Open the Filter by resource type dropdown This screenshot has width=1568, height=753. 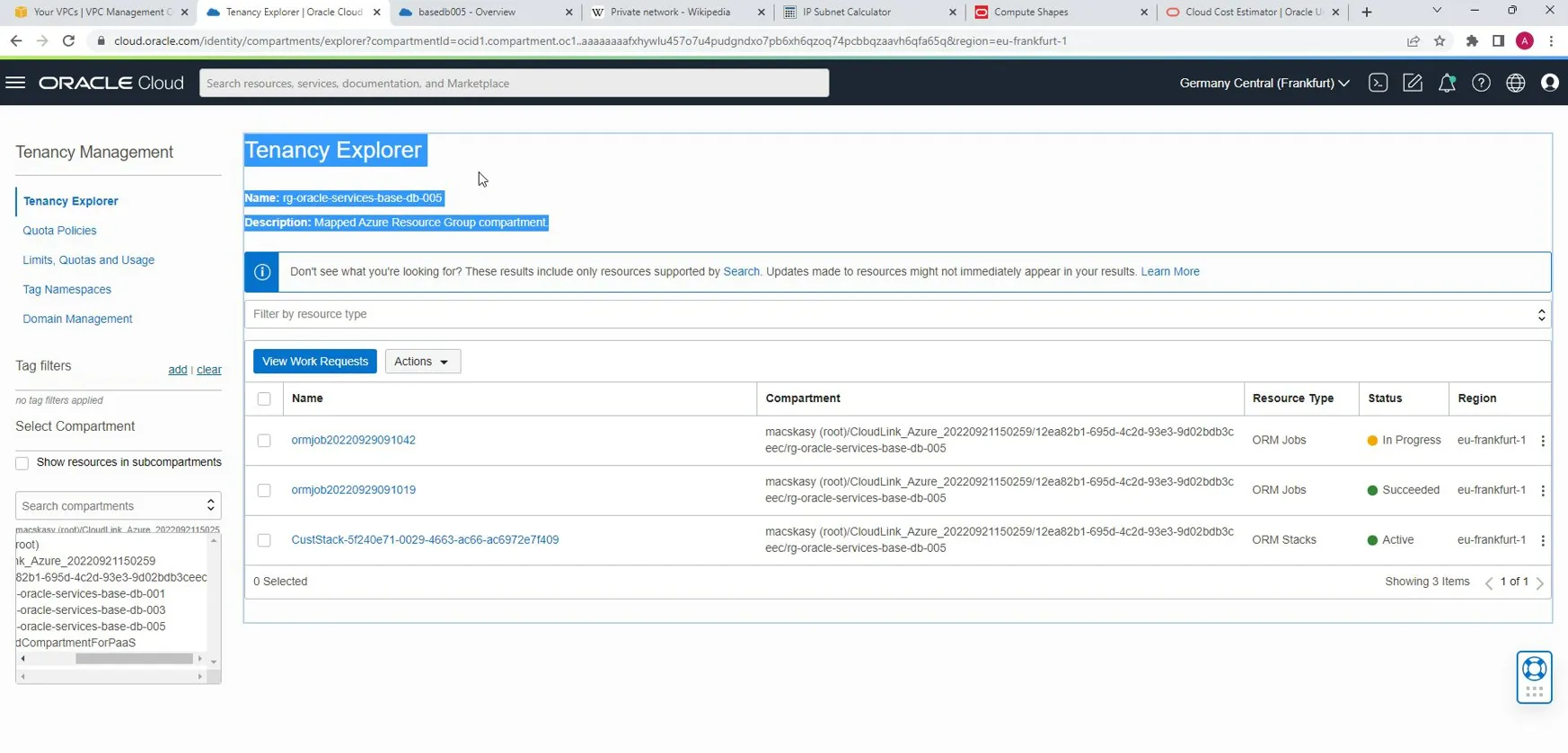(x=897, y=314)
